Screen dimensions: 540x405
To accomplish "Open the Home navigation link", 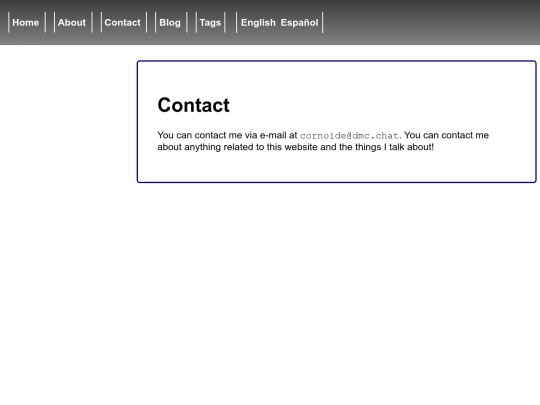I will pos(25,22).
